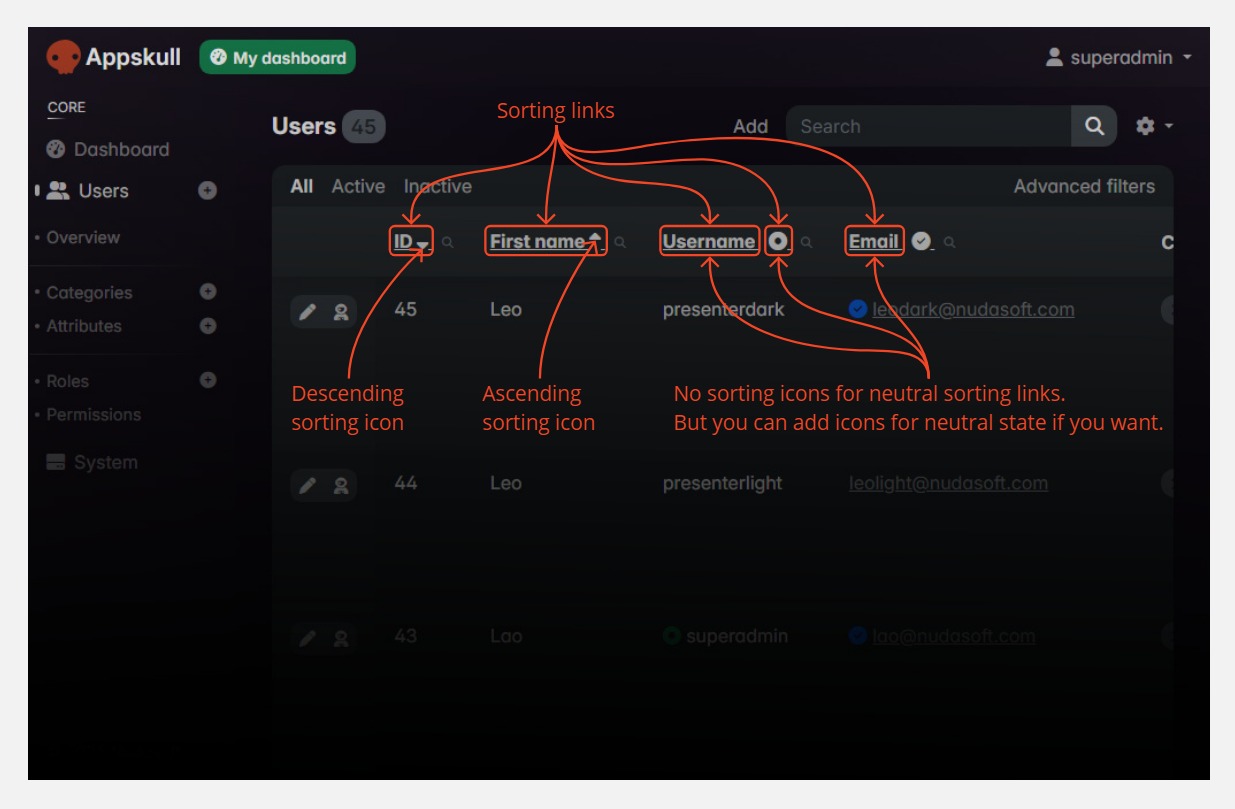Viewport: 1235px width, 809px height.
Task: Select the Inactive filter tab
Action: (438, 186)
